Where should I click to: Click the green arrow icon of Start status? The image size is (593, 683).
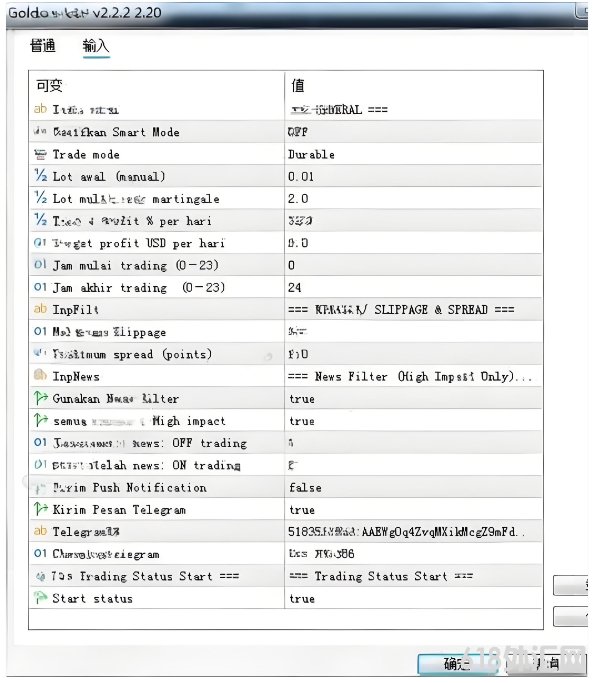[41, 598]
